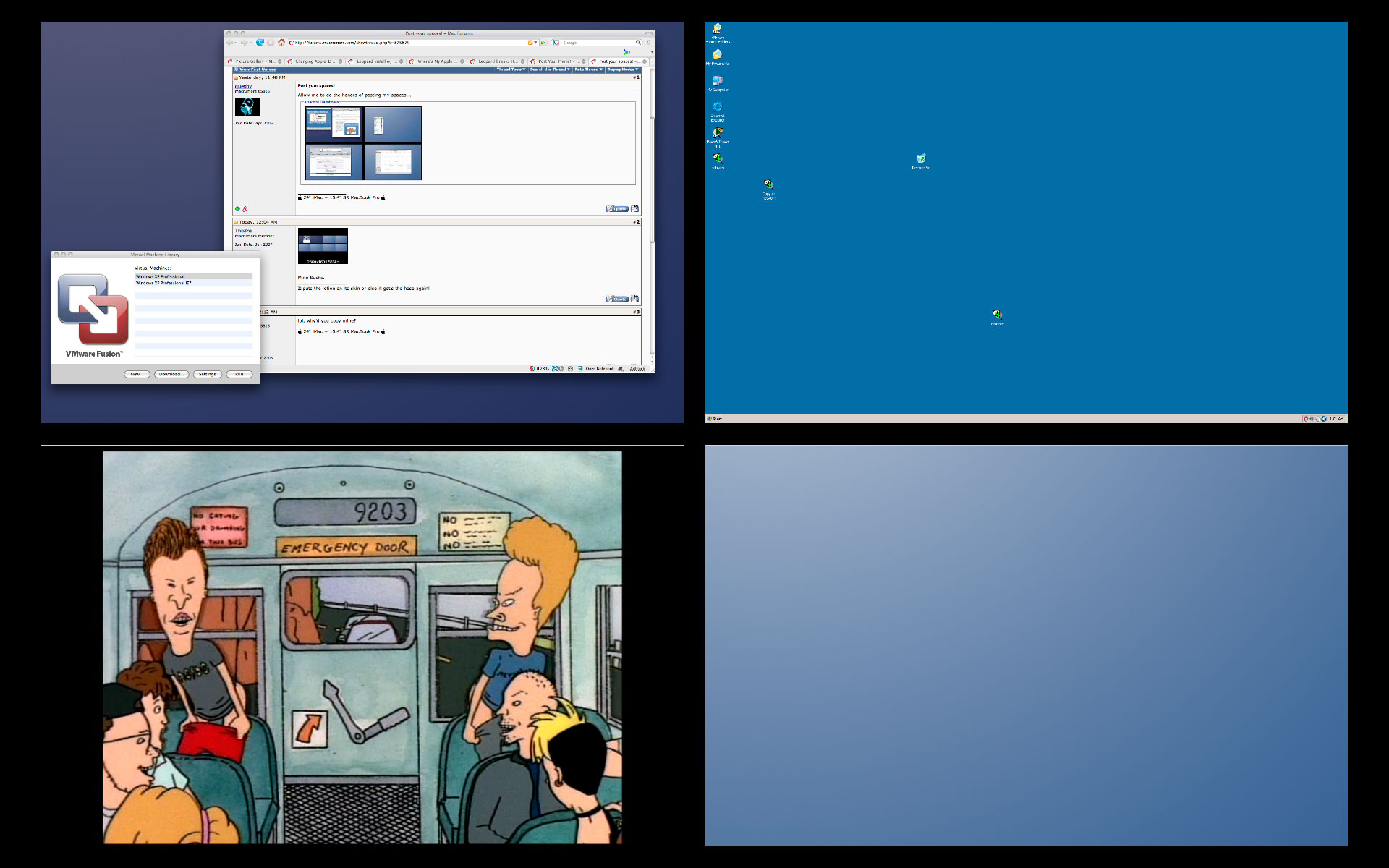Click the green Go arrow beside the address bar
The width and height of the screenshot is (1389, 868).
tap(543, 43)
